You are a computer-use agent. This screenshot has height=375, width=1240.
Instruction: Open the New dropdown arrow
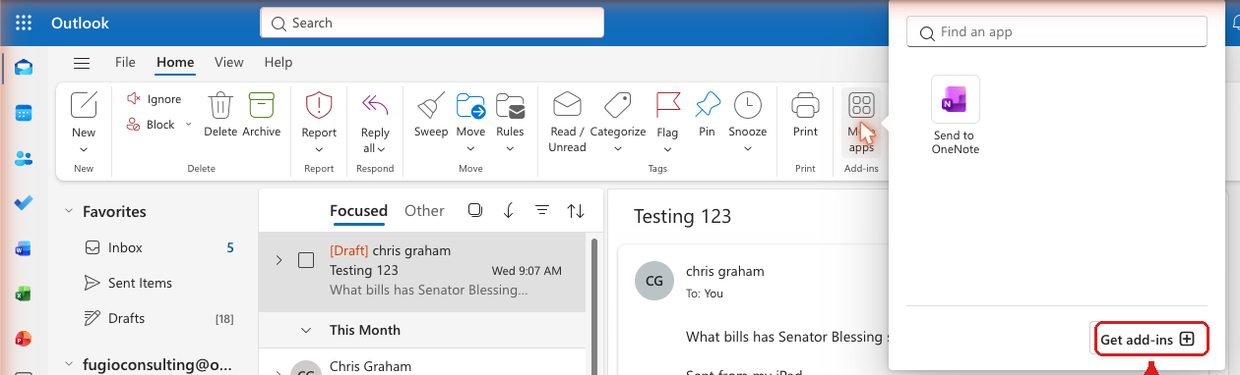pyautogui.click(x=84, y=150)
